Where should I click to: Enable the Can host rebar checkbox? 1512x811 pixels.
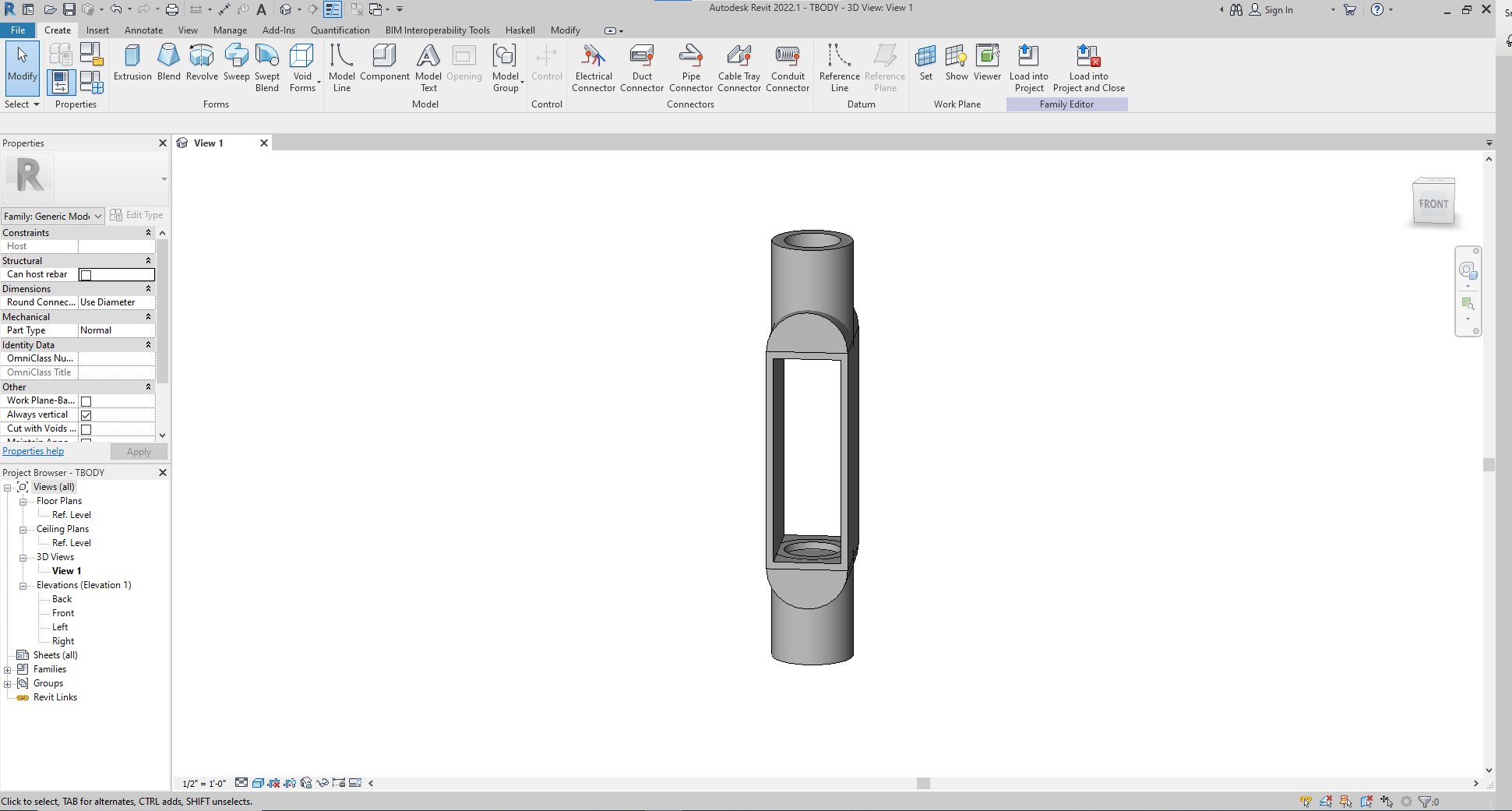[86, 274]
